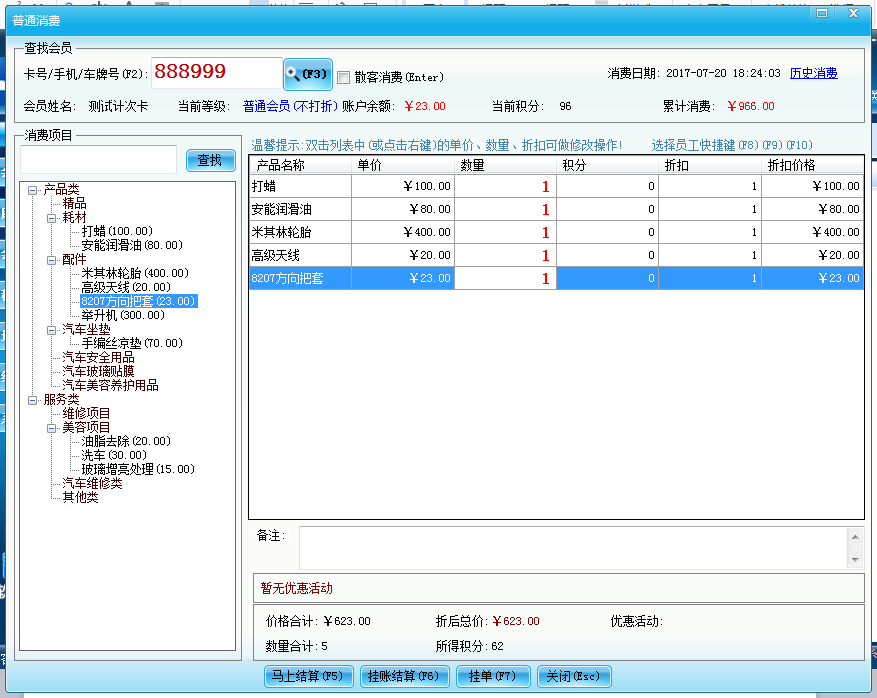The height and width of the screenshot is (698, 877).
Task: Select 8207方向把套 (23.00) tree item
Action: tap(139, 301)
